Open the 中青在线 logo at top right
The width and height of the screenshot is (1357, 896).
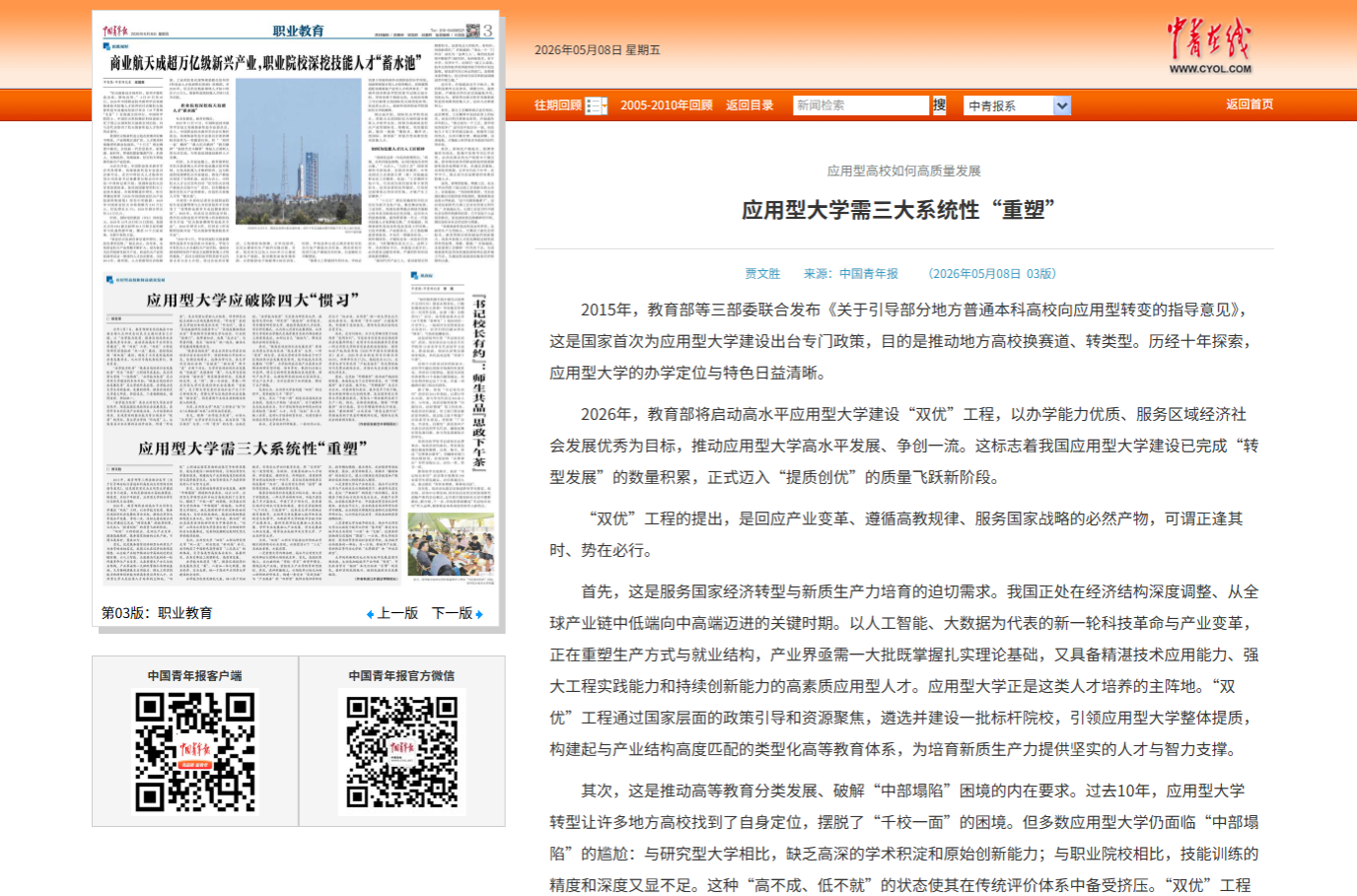[1209, 46]
